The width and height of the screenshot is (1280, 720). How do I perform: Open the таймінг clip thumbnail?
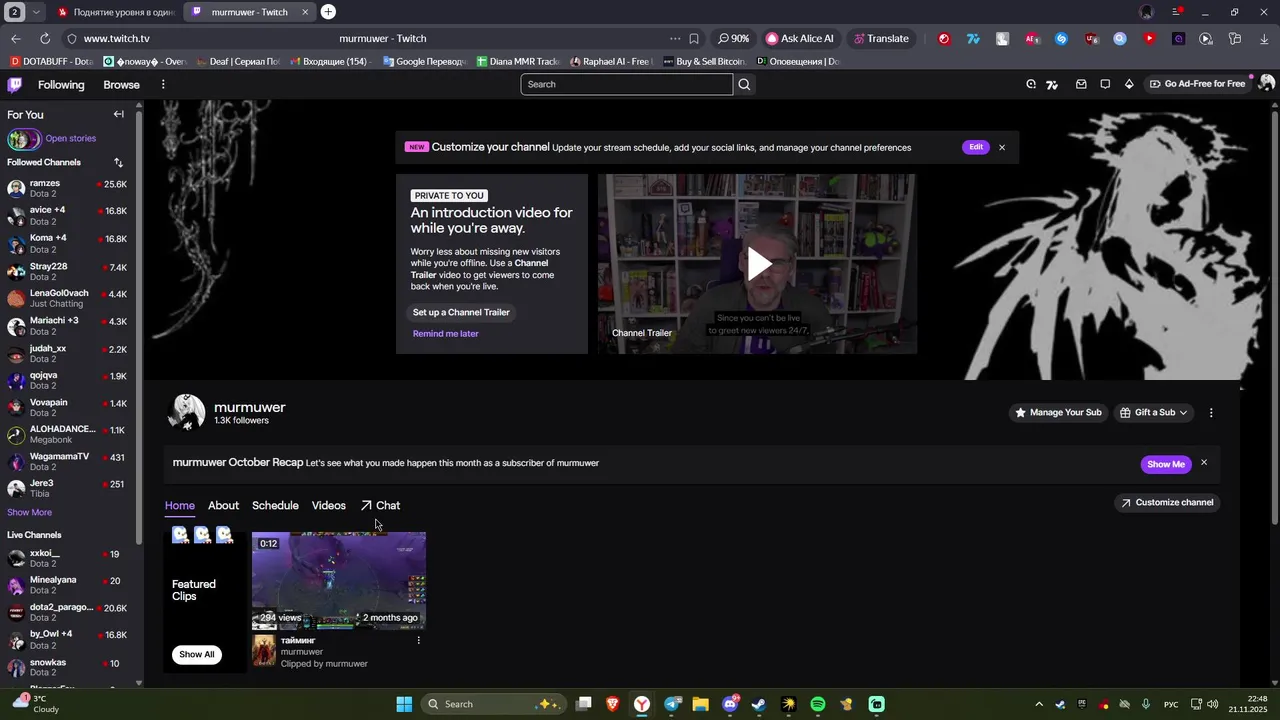339,580
